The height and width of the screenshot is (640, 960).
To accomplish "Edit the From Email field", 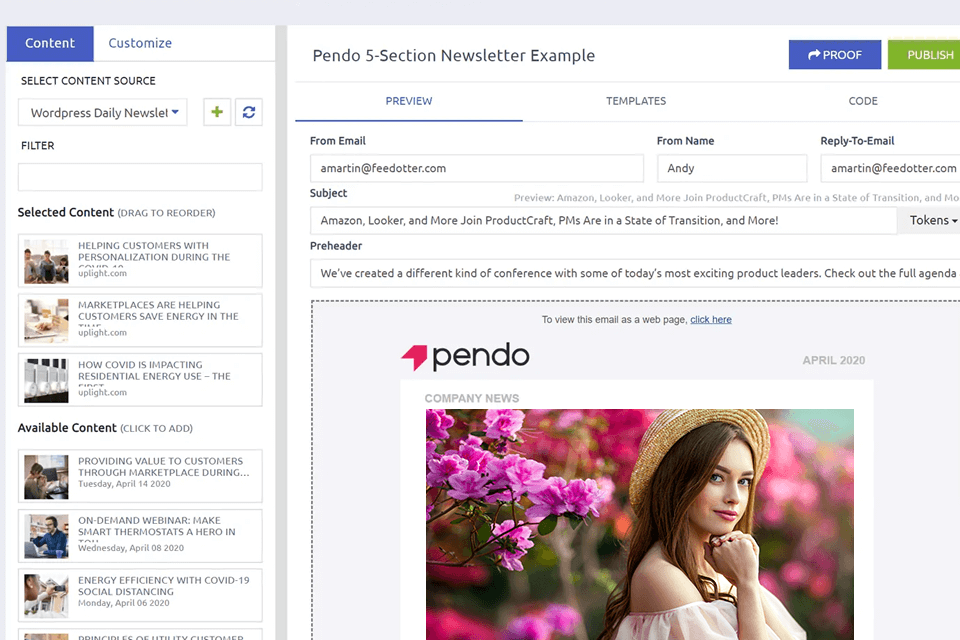I will point(477,168).
